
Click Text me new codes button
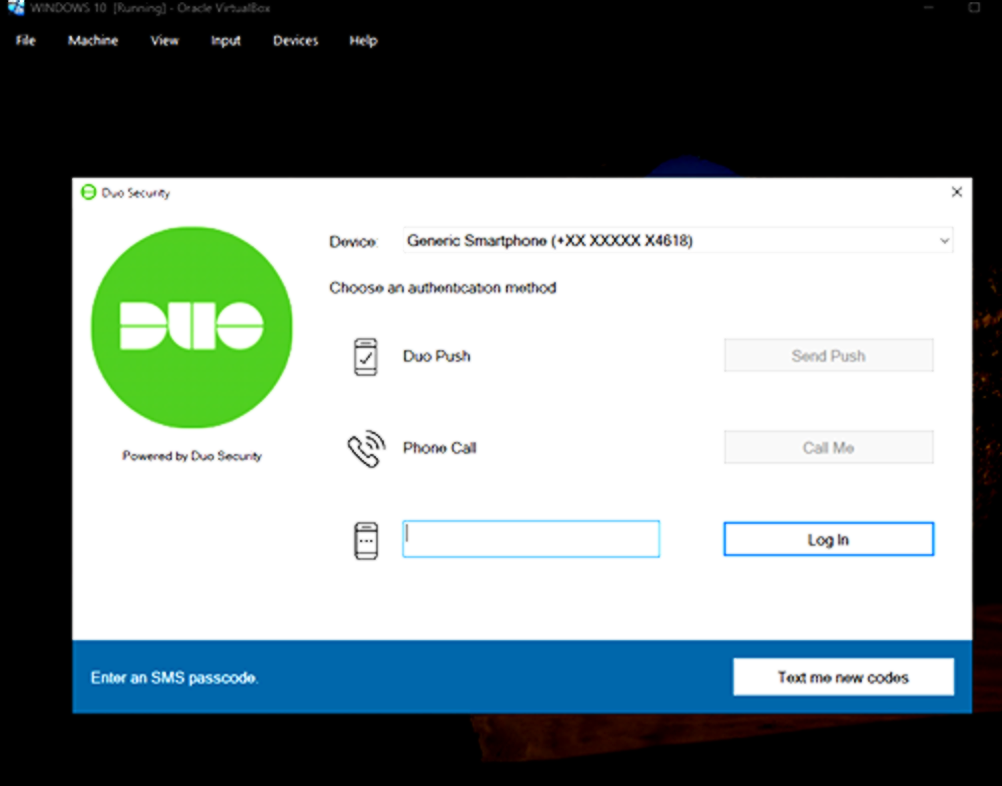pos(844,677)
